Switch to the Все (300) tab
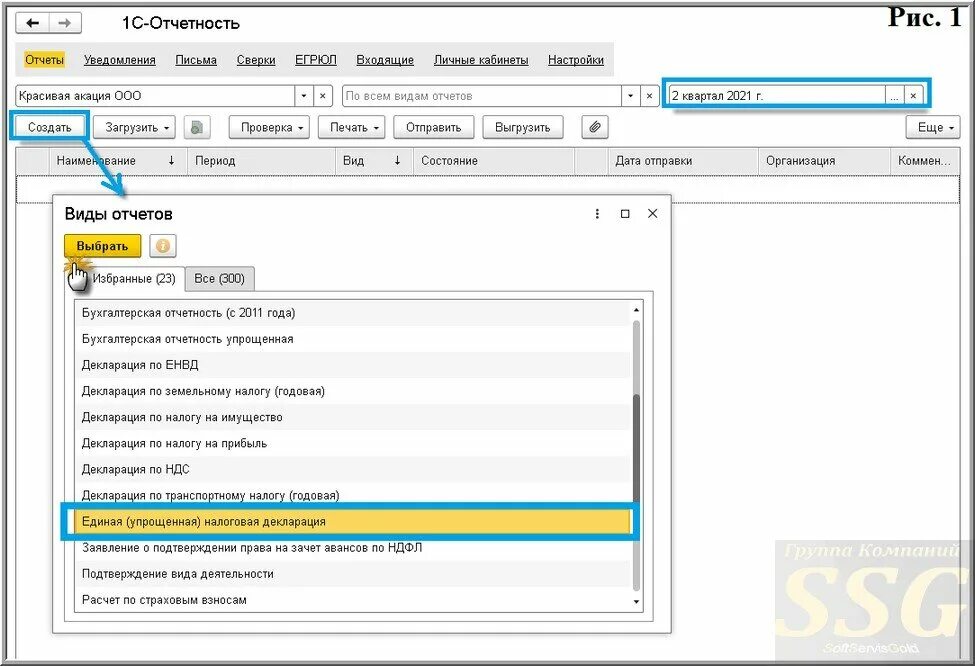This screenshot has height=666, width=975. [x=219, y=279]
